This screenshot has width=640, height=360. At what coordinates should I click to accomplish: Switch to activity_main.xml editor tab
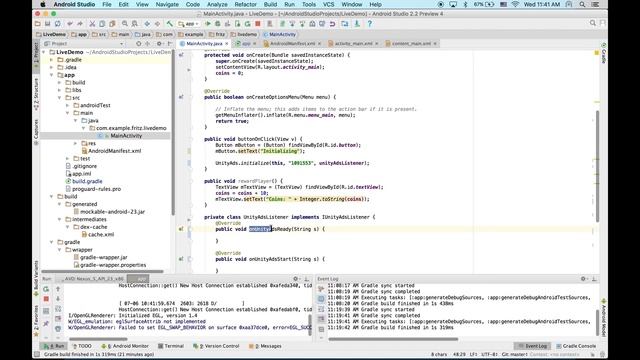pyautogui.click(x=353, y=43)
